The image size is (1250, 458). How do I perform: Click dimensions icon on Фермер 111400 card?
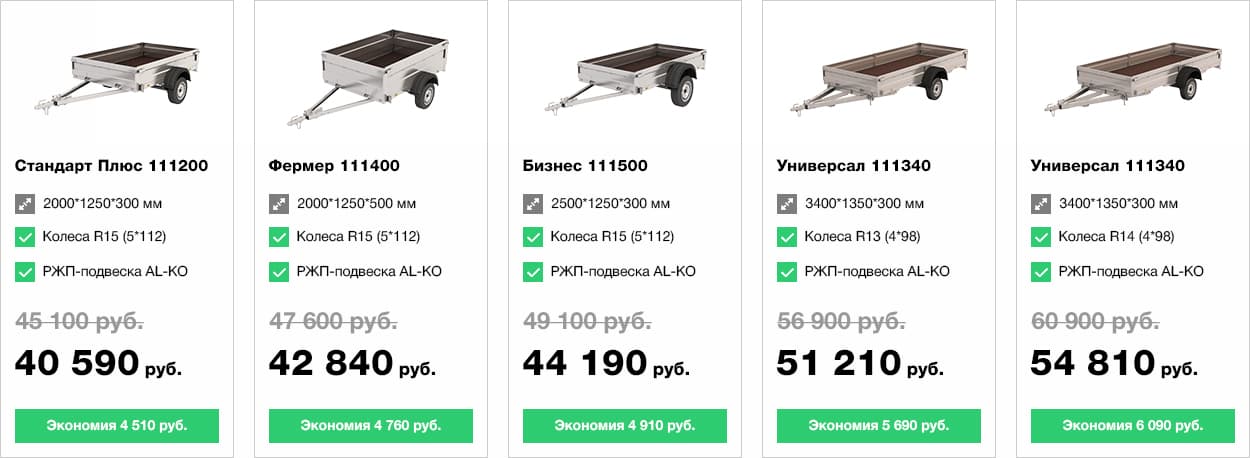[x=279, y=204]
